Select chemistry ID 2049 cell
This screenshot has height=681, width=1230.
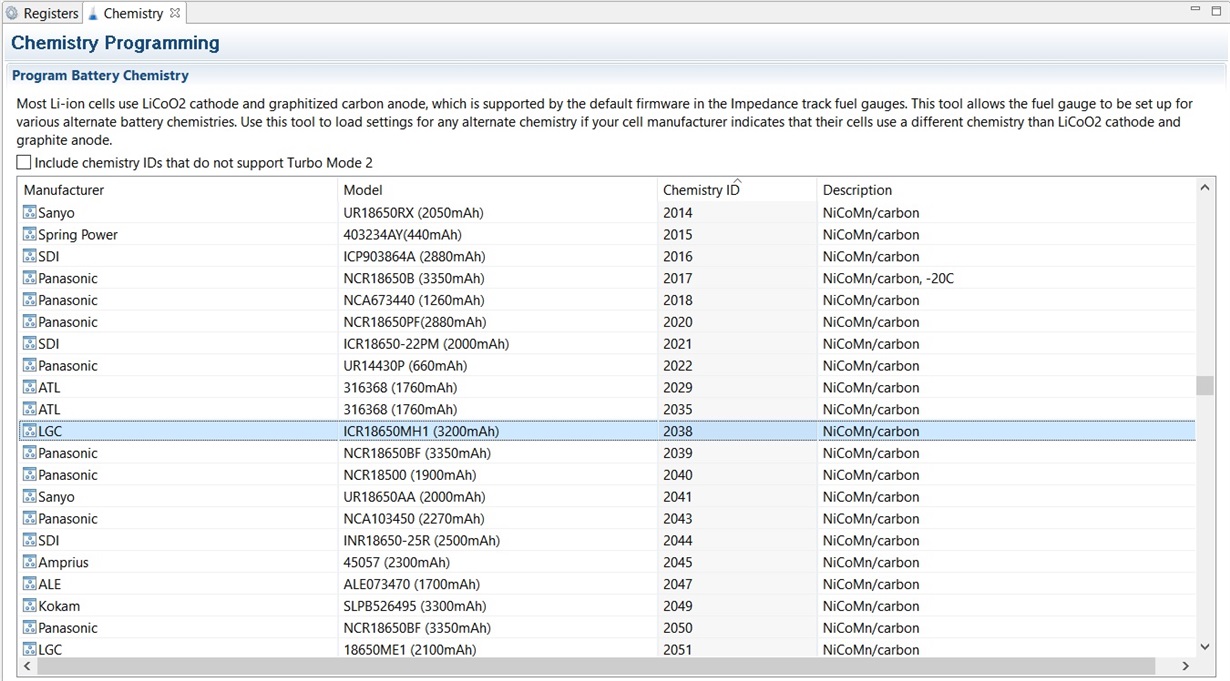tap(678, 606)
